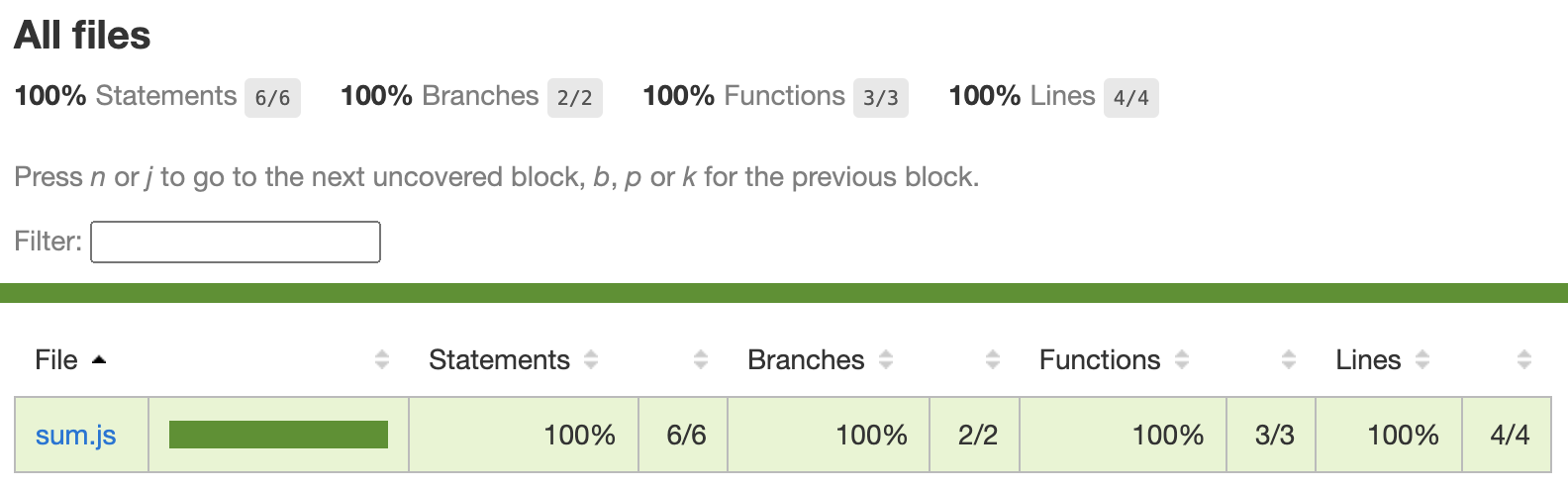Click sort icon for Branches count column
The height and width of the screenshot is (489, 1568).
pos(993,360)
